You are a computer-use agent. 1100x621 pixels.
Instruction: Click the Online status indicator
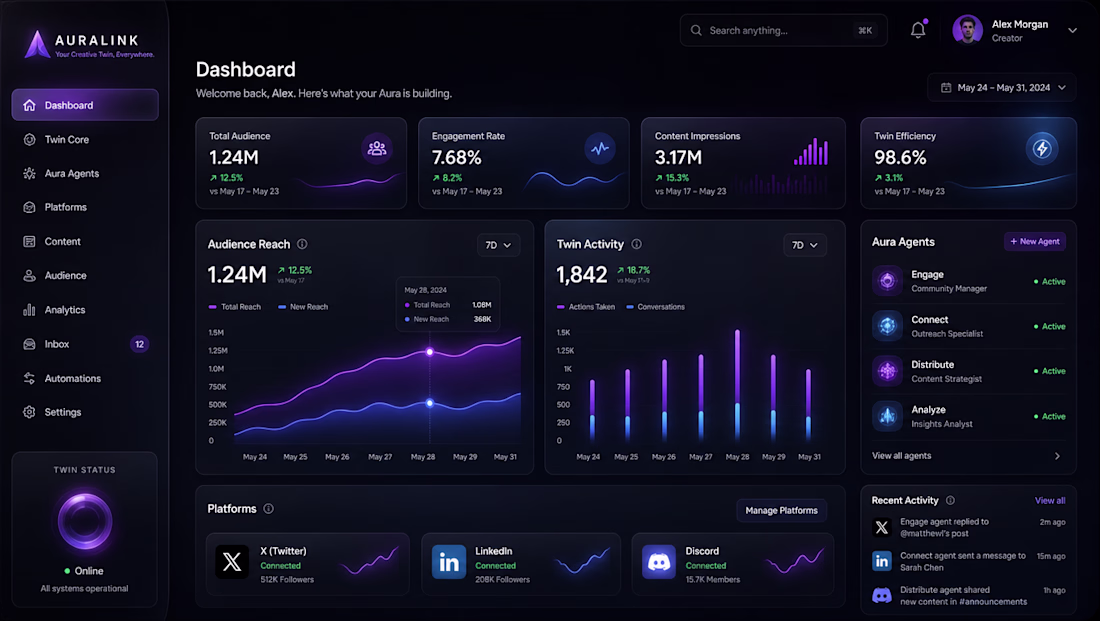[84, 571]
